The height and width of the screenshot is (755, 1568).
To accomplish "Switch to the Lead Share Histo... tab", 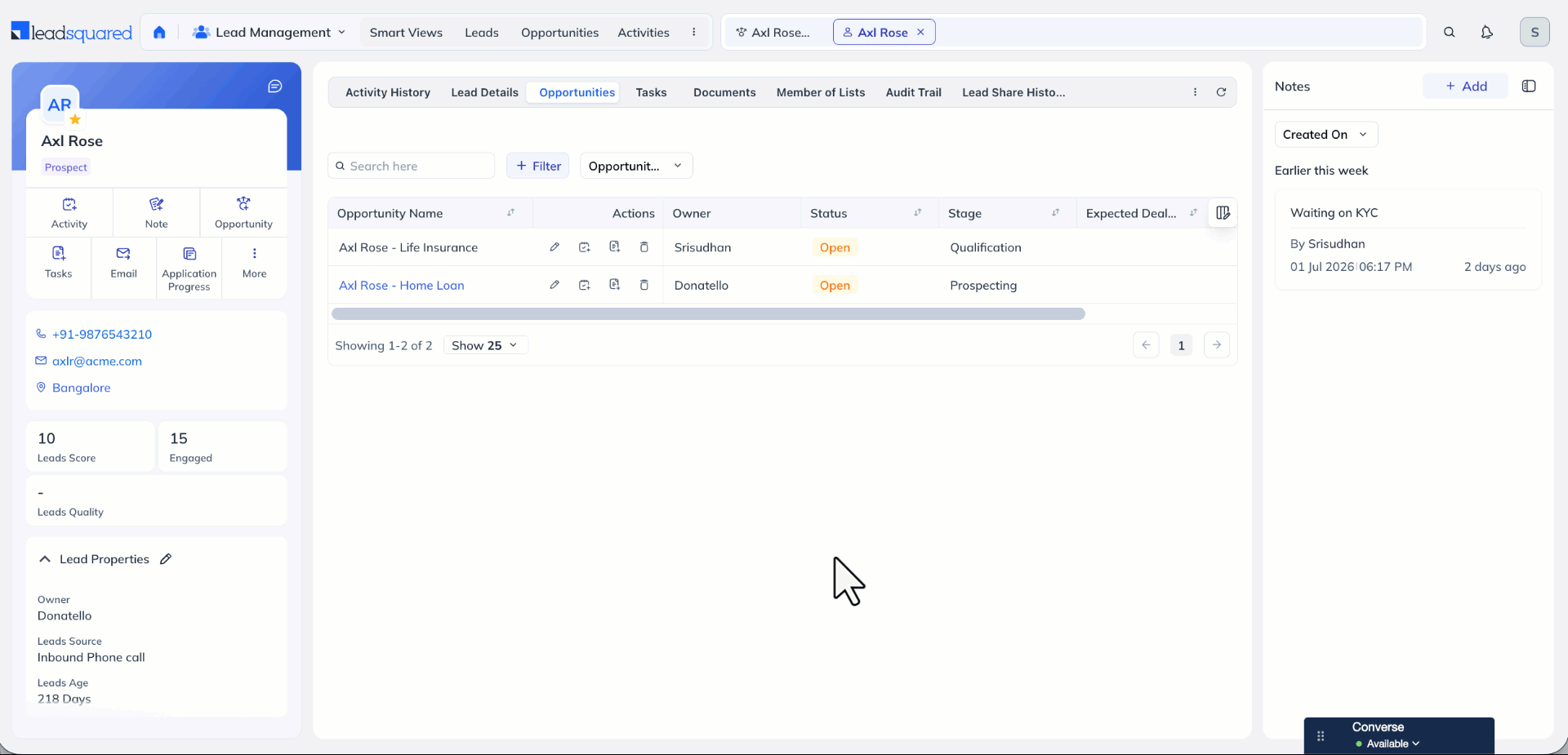I will 1013,92.
